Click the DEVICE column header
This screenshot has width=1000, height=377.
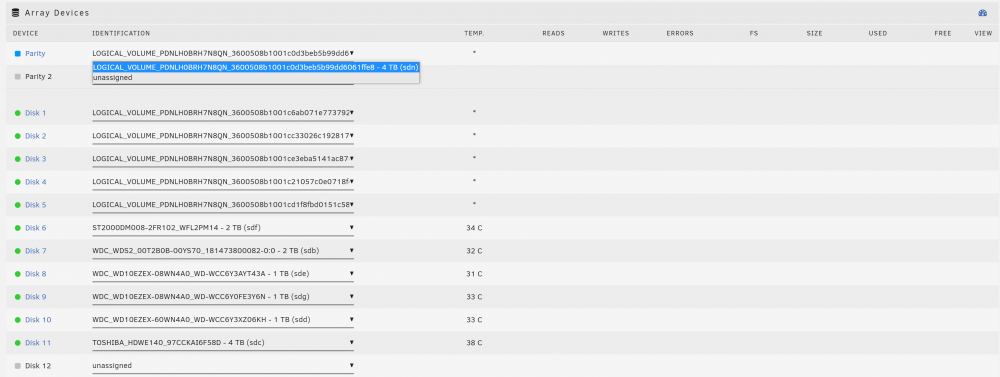tap(26, 33)
